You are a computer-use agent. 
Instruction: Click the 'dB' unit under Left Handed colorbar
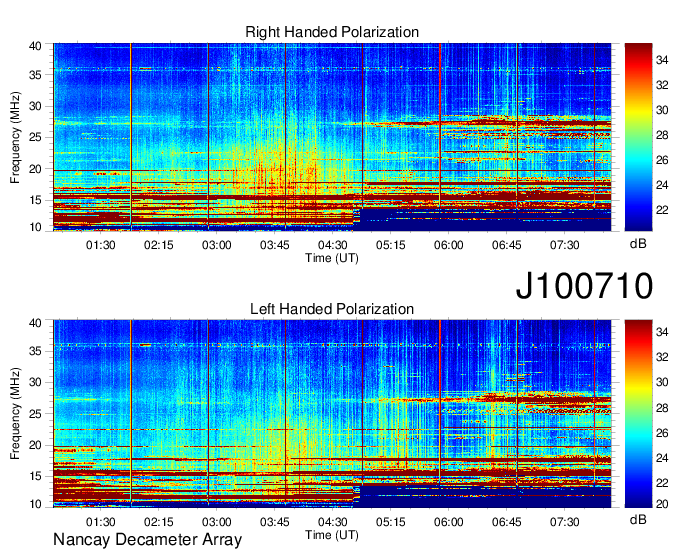[x=638, y=519]
